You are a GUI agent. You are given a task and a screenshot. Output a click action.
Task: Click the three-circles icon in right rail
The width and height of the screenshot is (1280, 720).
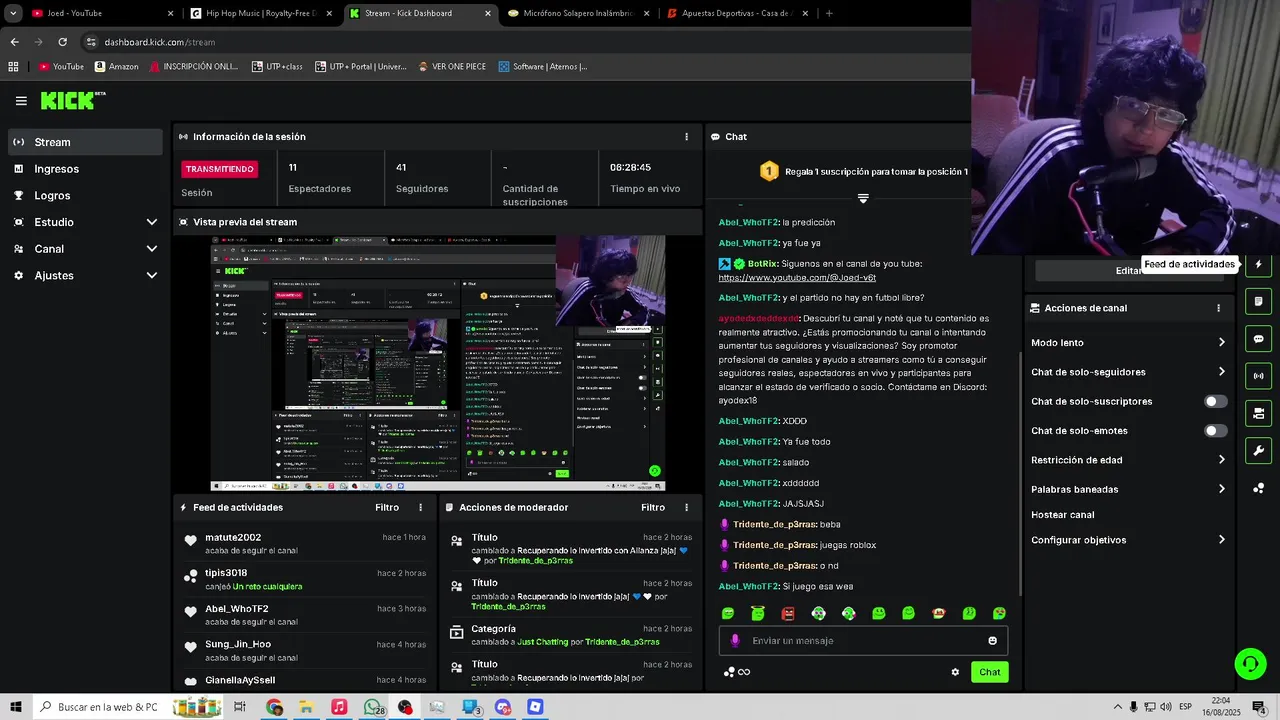[x=1258, y=488]
